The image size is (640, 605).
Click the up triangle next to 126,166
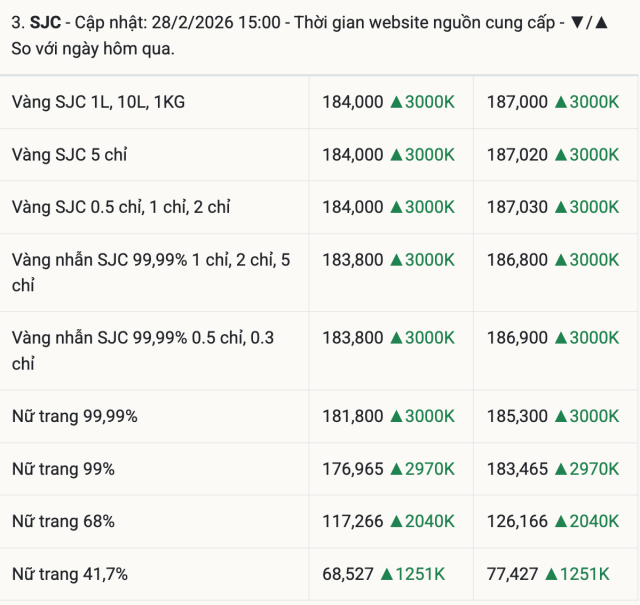561,521
